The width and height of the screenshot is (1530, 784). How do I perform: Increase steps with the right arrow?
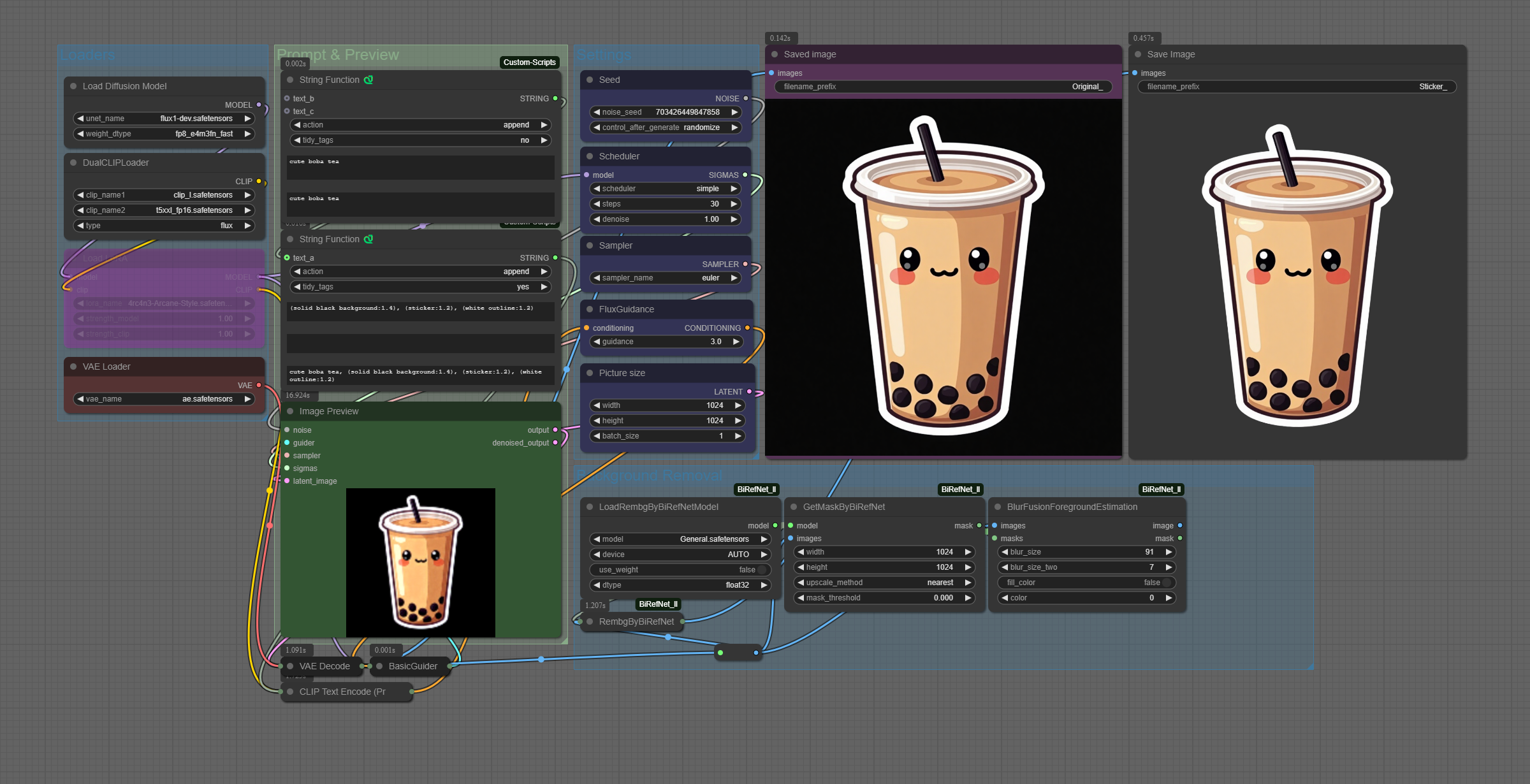pos(734,204)
